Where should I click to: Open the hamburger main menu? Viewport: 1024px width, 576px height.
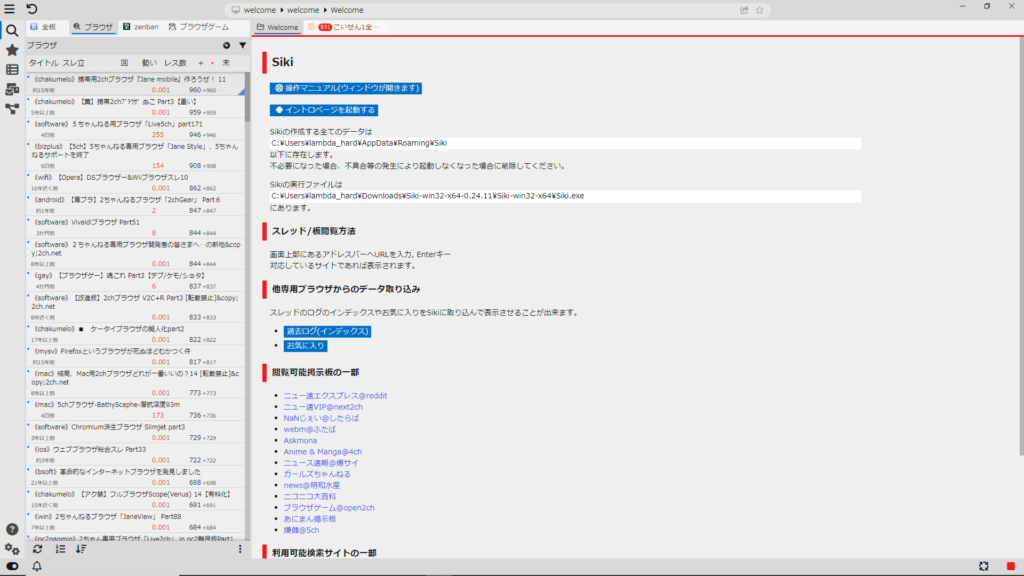[9, 9]
